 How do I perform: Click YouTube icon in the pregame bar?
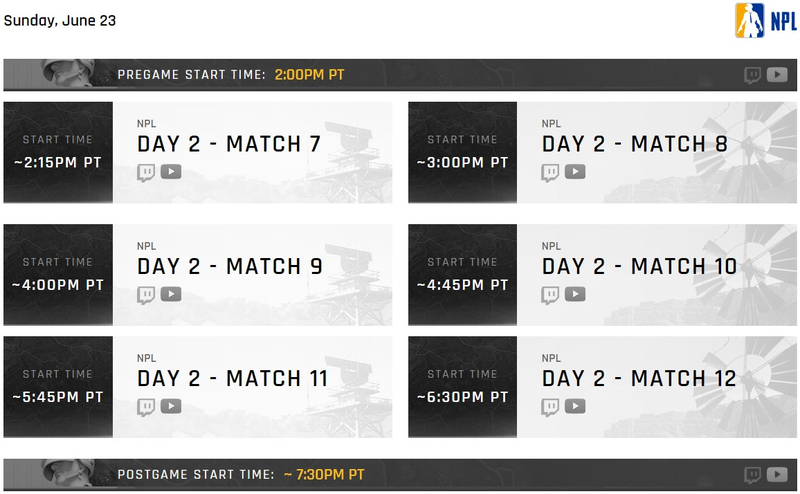777,75
